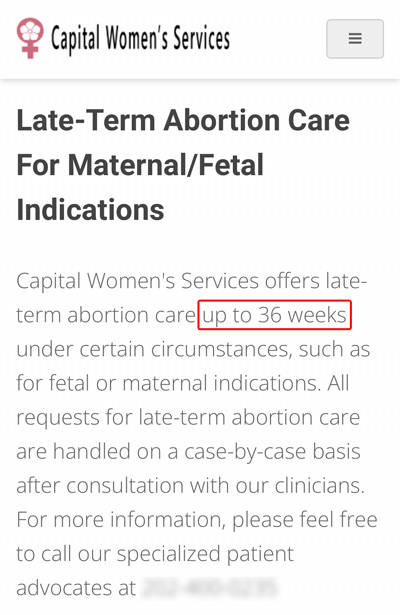The height and width of the screenshot is (615, 400).
Task: Tap the blurred phone number after "advocates at"
Action: pos(210,587)
